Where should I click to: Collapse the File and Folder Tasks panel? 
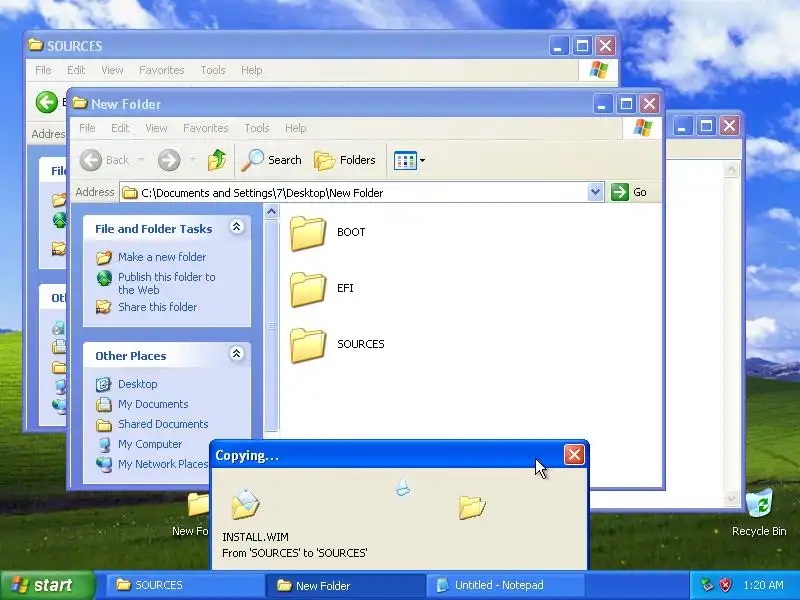(x=236, y=227)
